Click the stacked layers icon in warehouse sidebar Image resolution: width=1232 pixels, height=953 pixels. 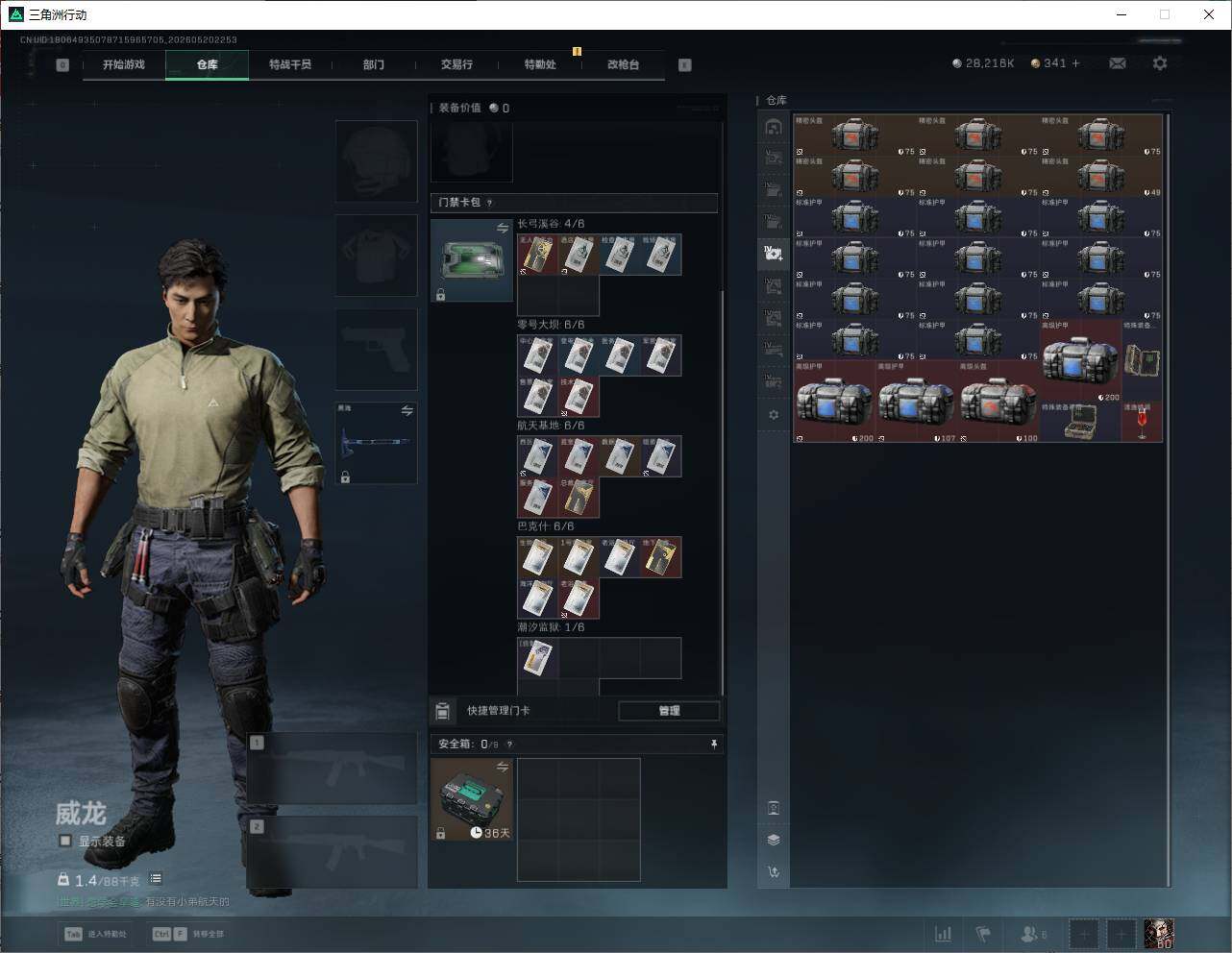click(x=774, y=840)
